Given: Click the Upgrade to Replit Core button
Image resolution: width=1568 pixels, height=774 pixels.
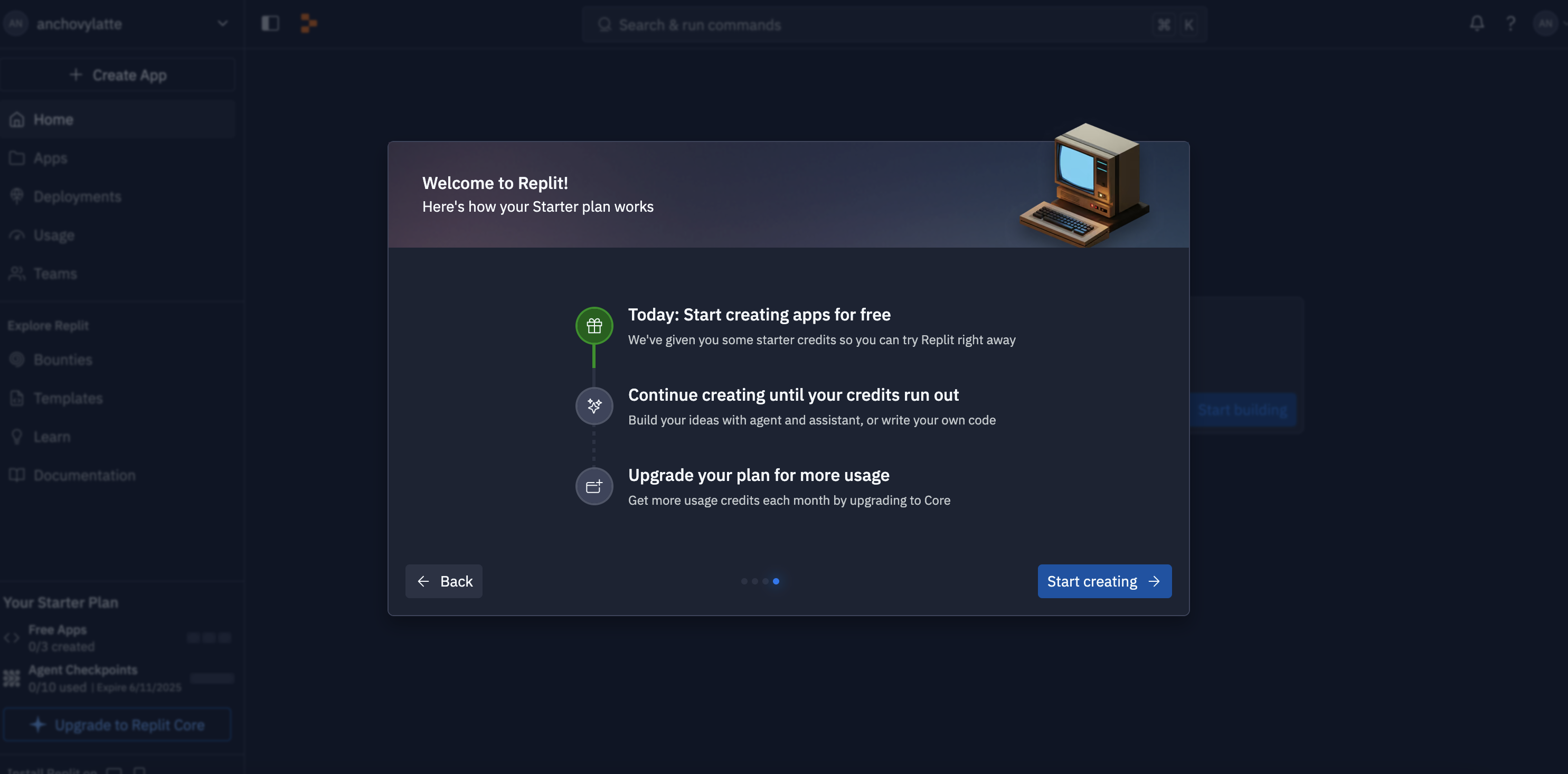Looking at the screenshot, I should [x=118, y=725].
